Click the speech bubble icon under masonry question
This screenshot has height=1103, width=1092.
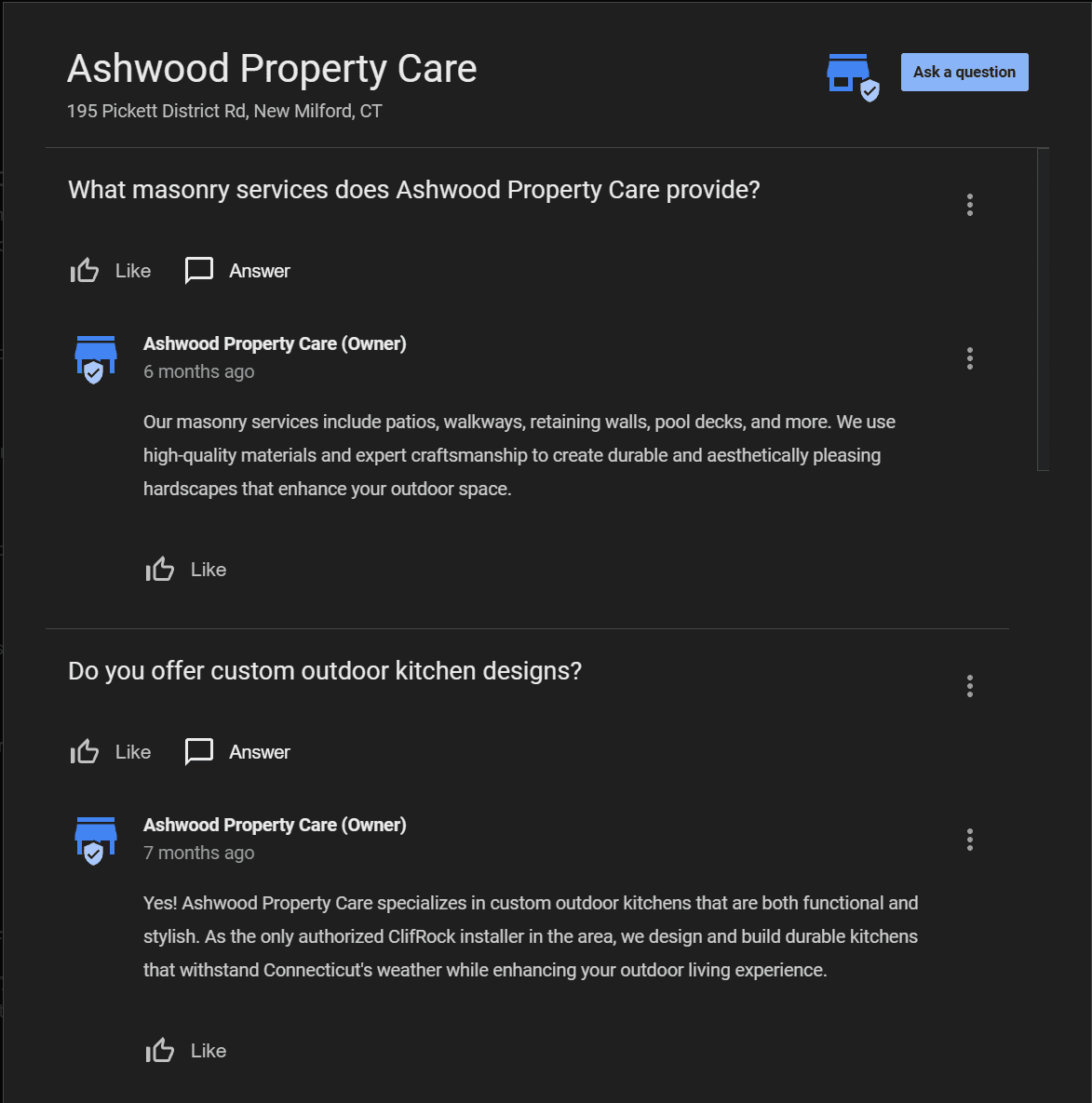(x=199, y=271)
